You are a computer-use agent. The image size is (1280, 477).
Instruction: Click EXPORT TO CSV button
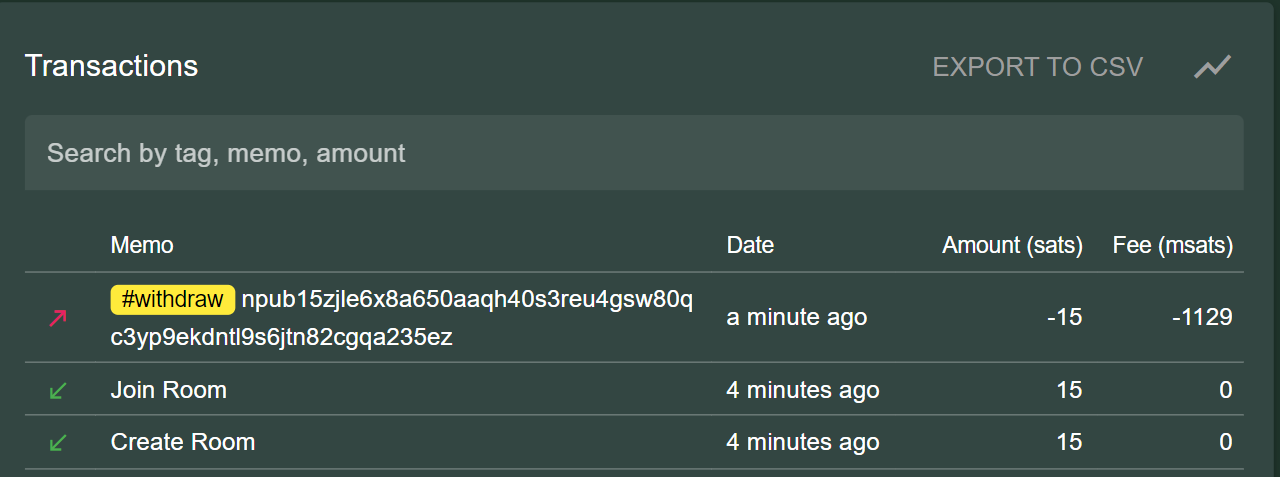click(x=1037, y=67)
